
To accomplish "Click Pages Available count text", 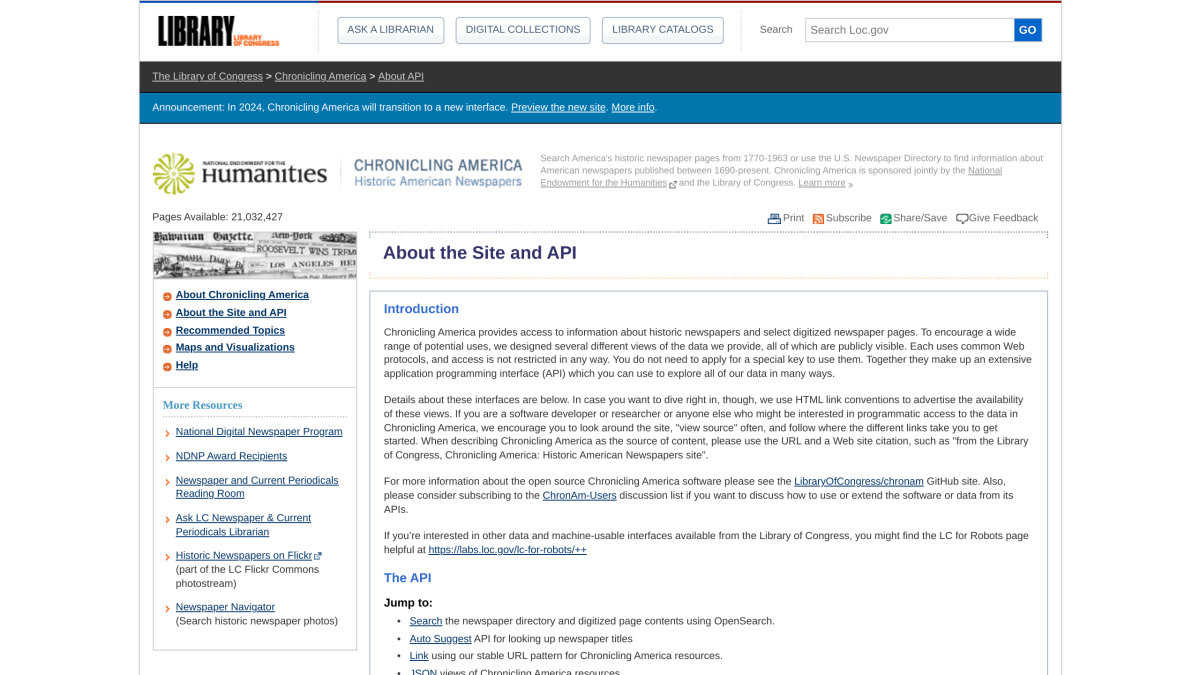I will pyautogui.click(x=217, y=217).
